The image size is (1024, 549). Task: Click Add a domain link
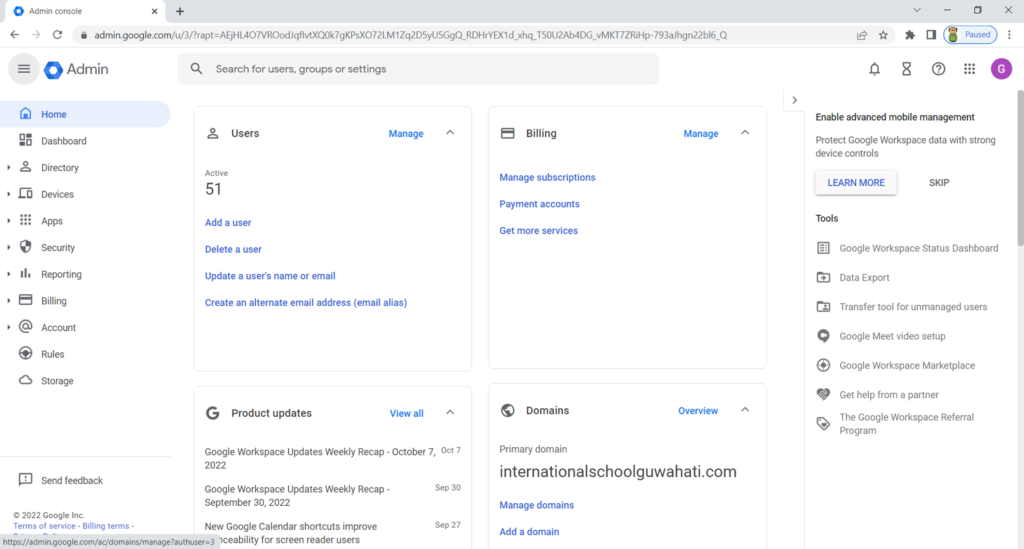coord(529,532)
